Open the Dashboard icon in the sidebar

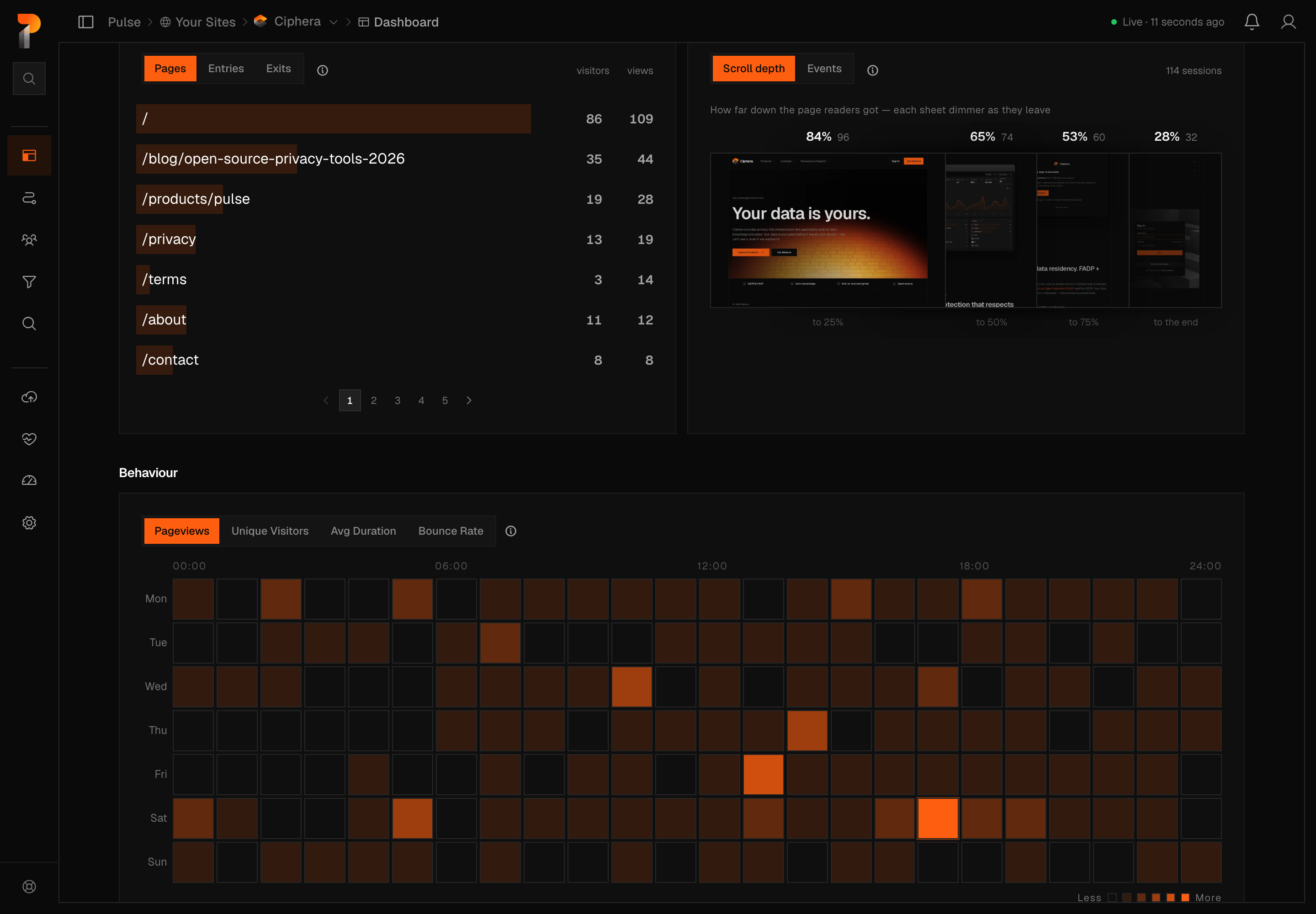[x=29, y=155]
